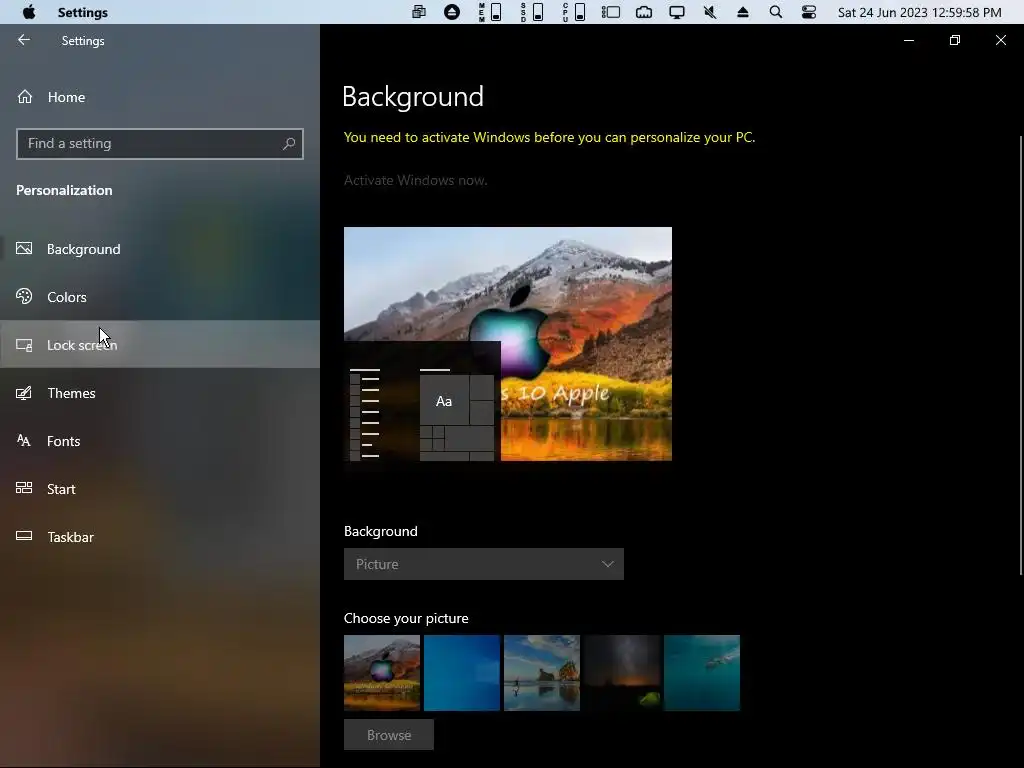Click the Taskbar bar icon
The height and width of the screenshot is (768, 1024).
pos(24,536)
